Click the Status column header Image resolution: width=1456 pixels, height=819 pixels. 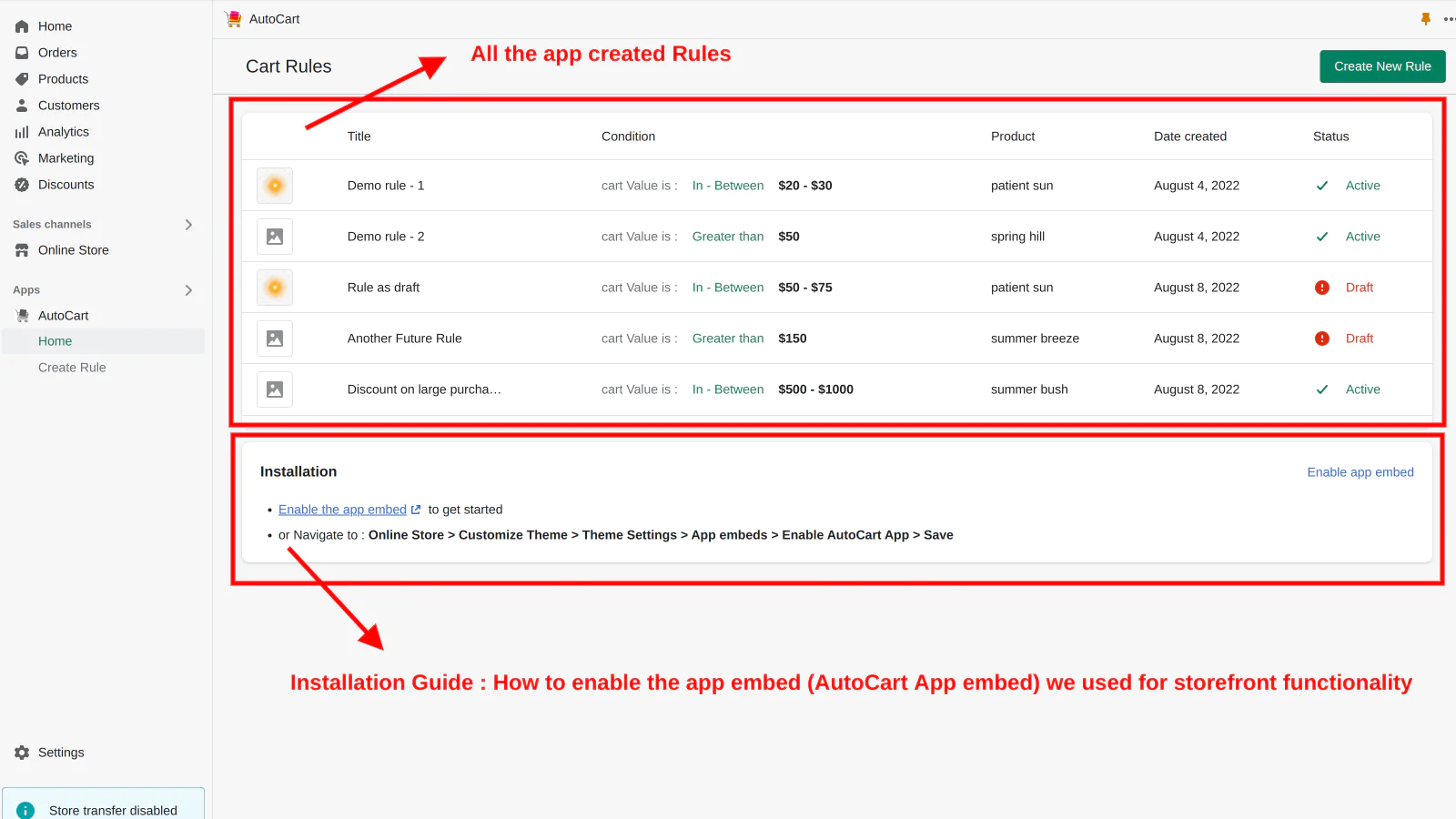(x=1330, y=136)
